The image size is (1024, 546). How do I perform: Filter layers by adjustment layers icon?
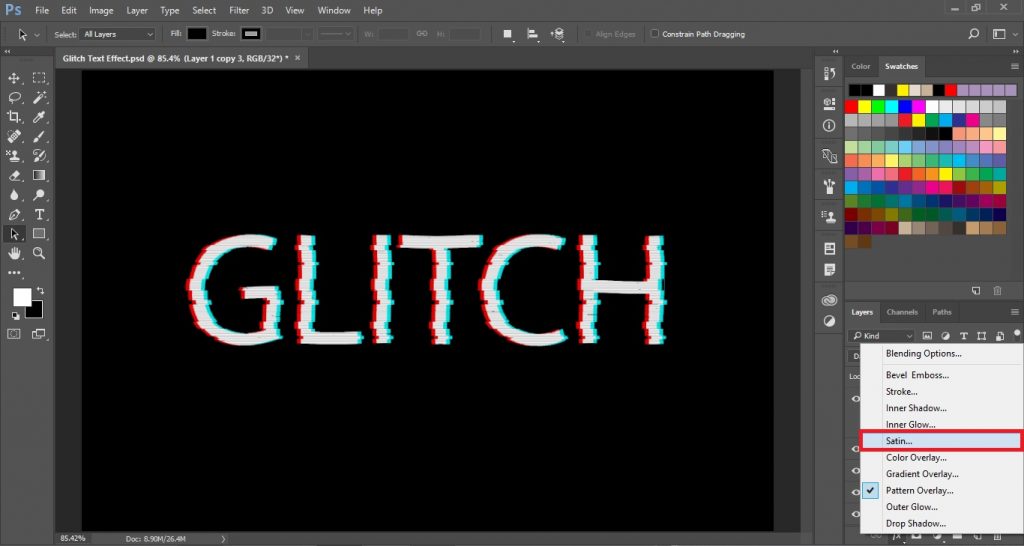click(945, 336)
